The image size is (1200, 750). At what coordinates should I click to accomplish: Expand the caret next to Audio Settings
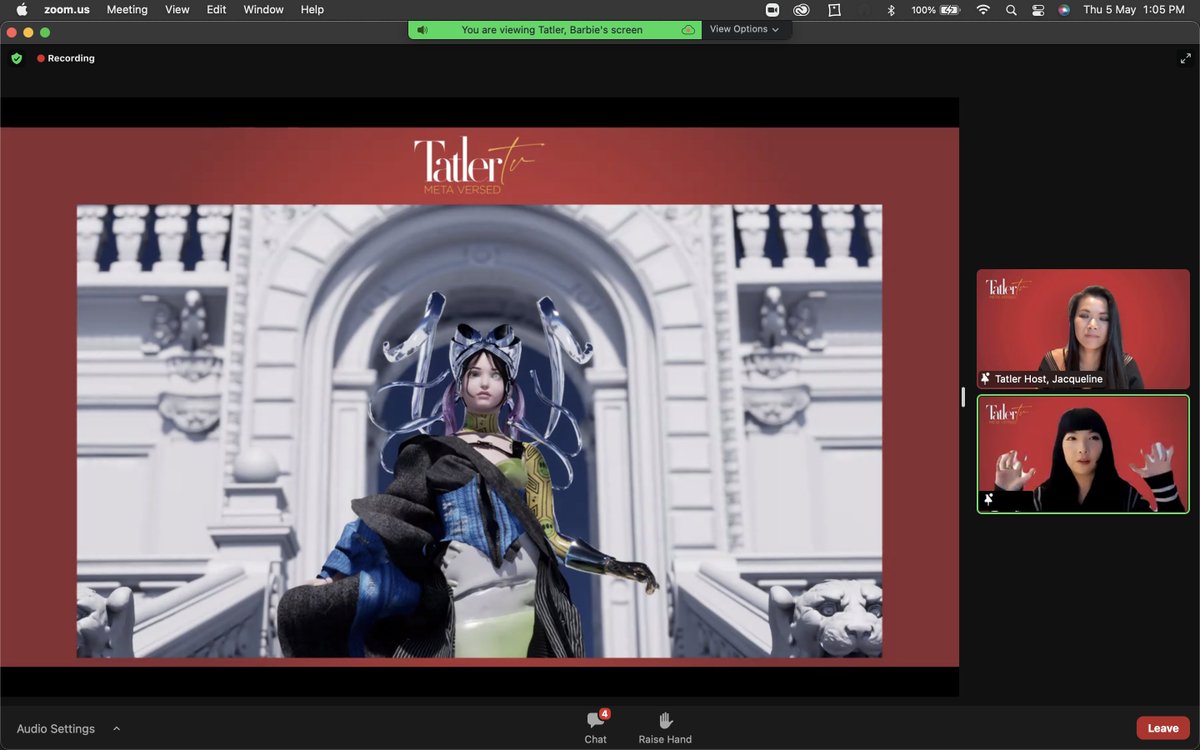coord(116,729)
